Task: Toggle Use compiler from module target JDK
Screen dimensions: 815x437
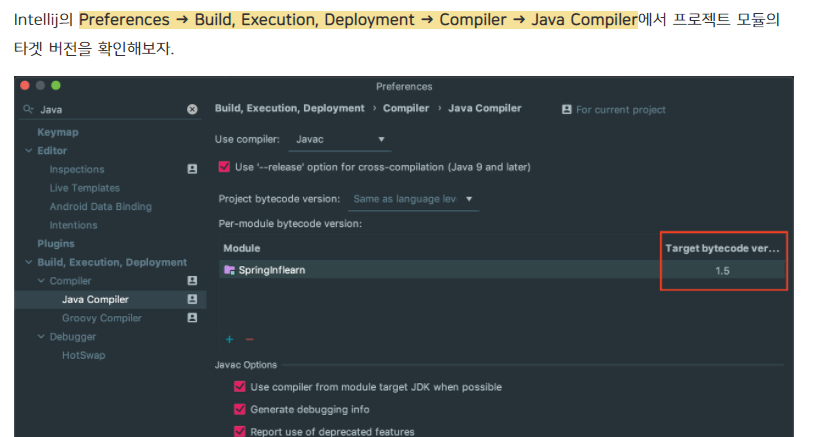Action: tap(240, 387)
